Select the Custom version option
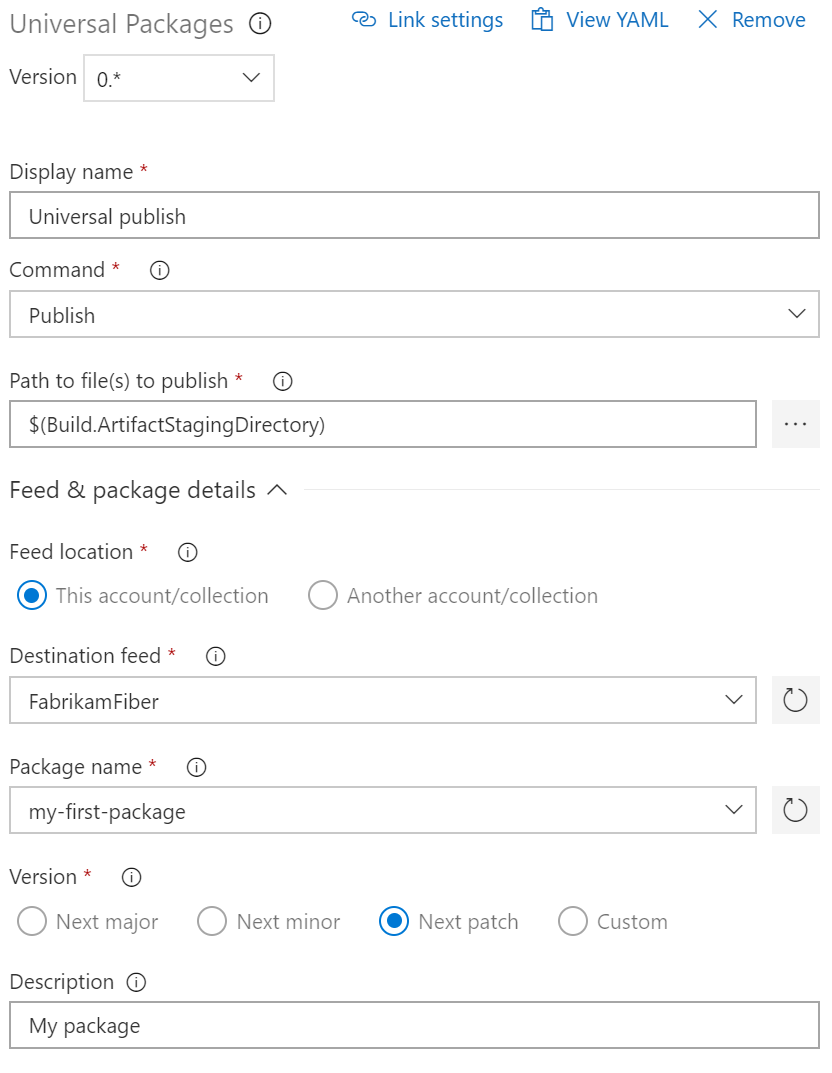 [x=572, y=921]
